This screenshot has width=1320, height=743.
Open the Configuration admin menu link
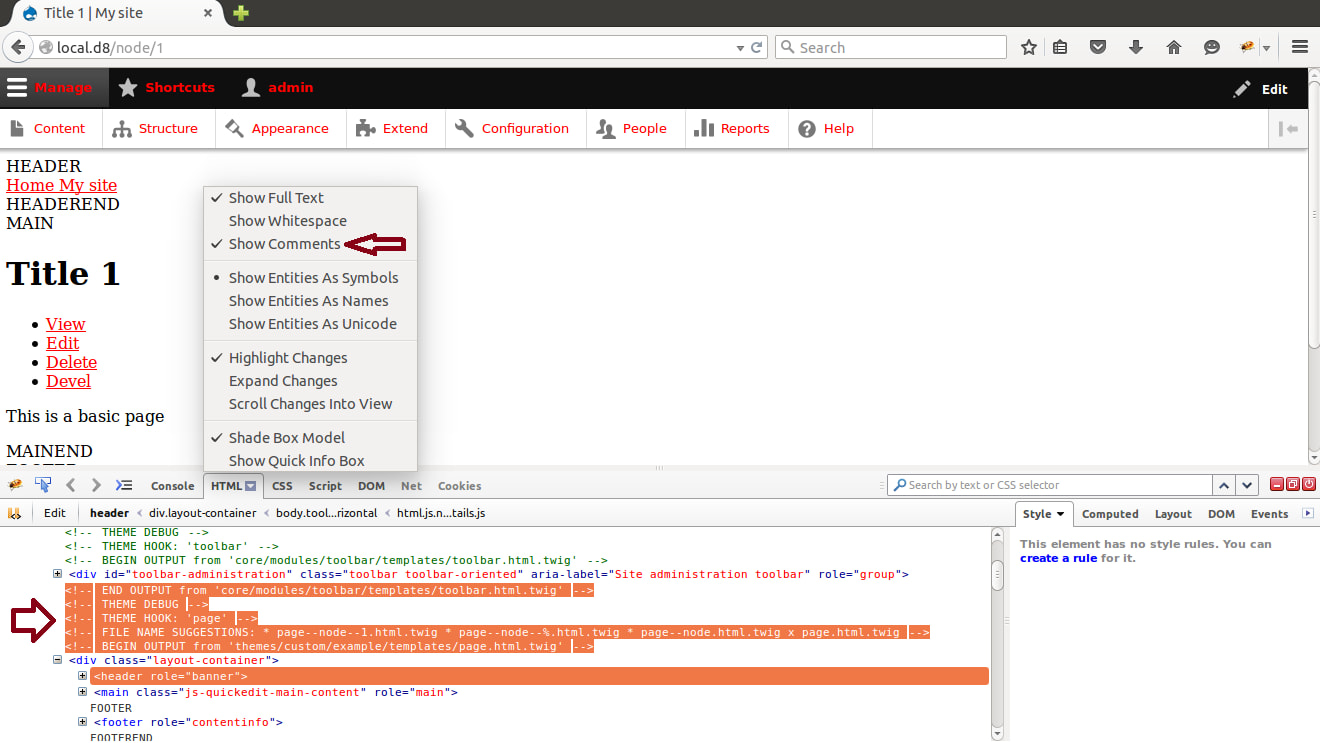(x=511, y=128)
